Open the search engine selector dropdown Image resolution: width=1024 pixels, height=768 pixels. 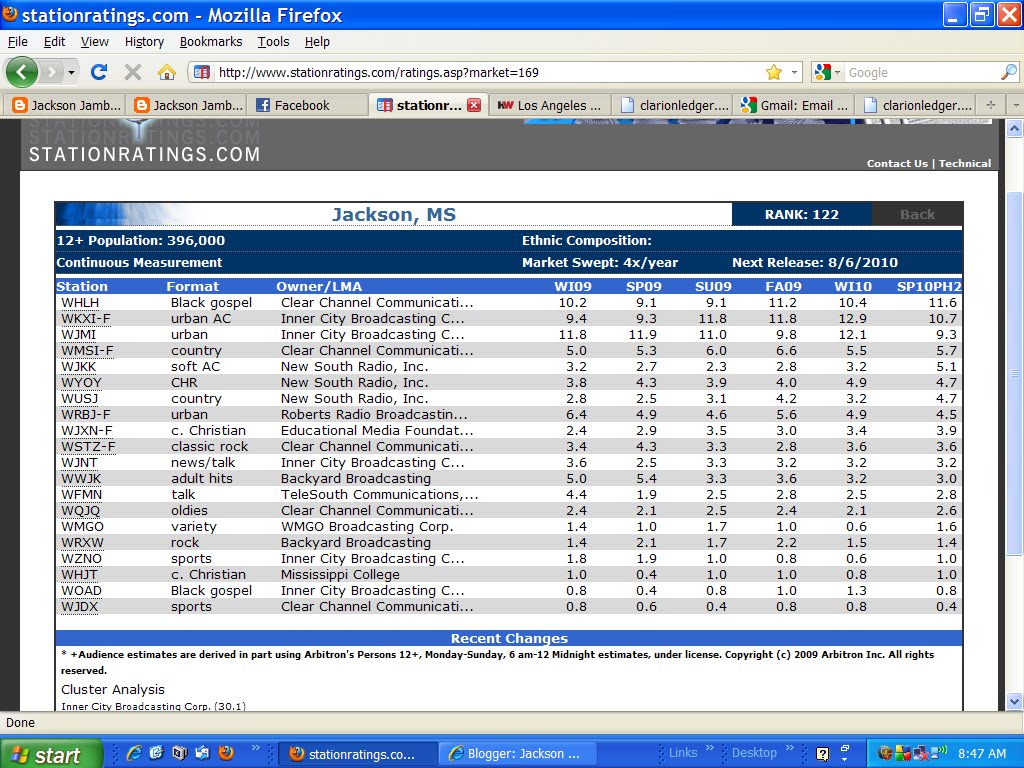(x=828, y=72)
